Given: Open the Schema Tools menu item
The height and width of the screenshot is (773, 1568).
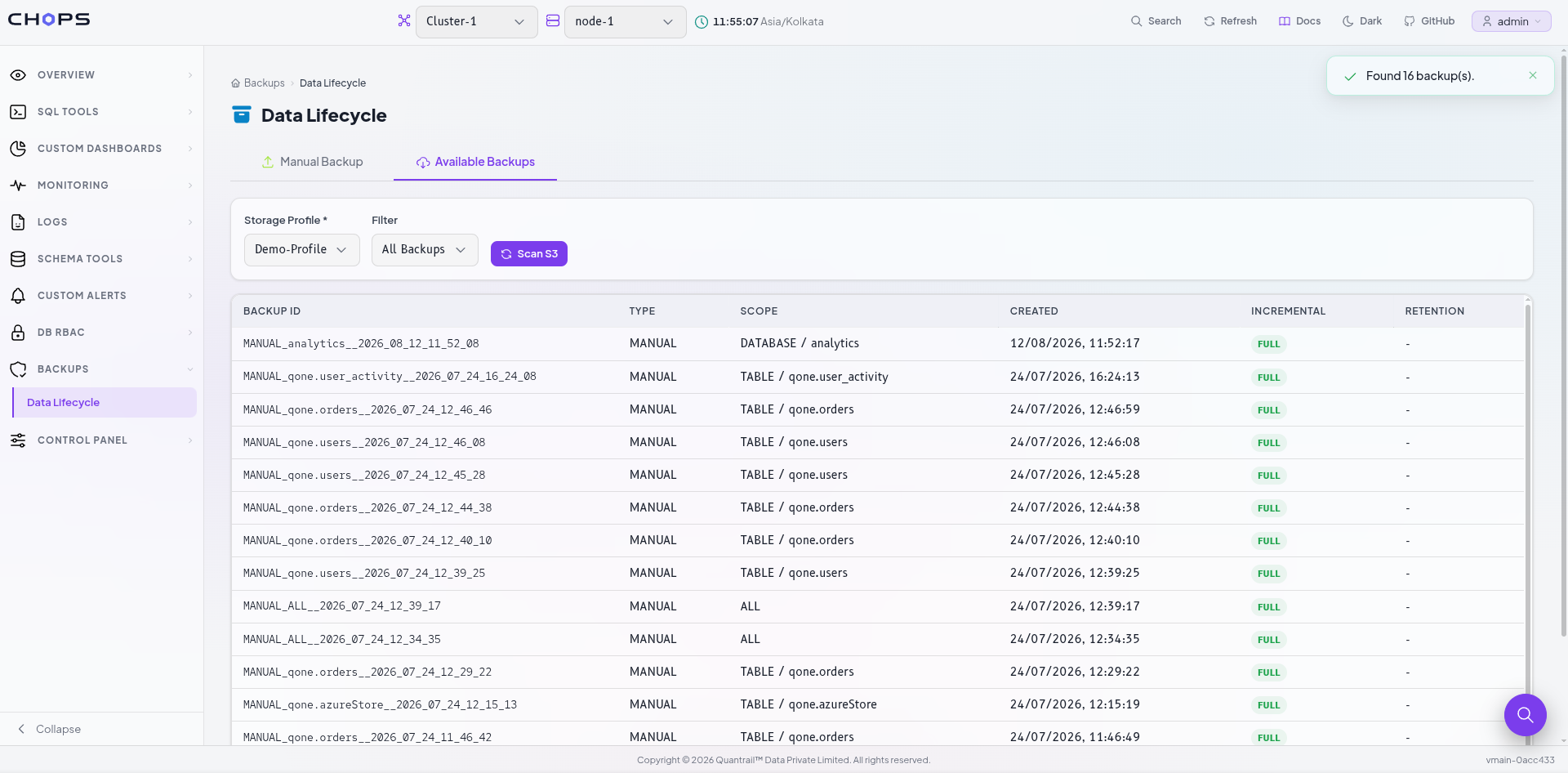Looking at the screenshot, I should [x=101, y=259].
